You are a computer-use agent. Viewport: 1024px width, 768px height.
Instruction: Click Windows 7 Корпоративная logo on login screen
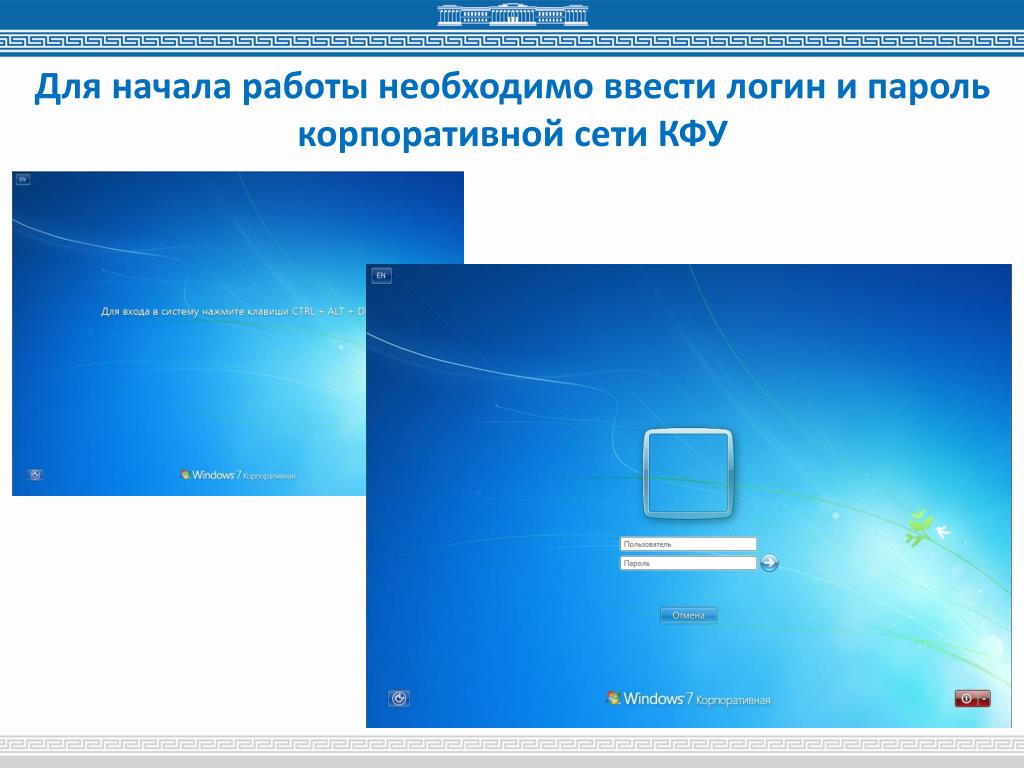(688, 699)
